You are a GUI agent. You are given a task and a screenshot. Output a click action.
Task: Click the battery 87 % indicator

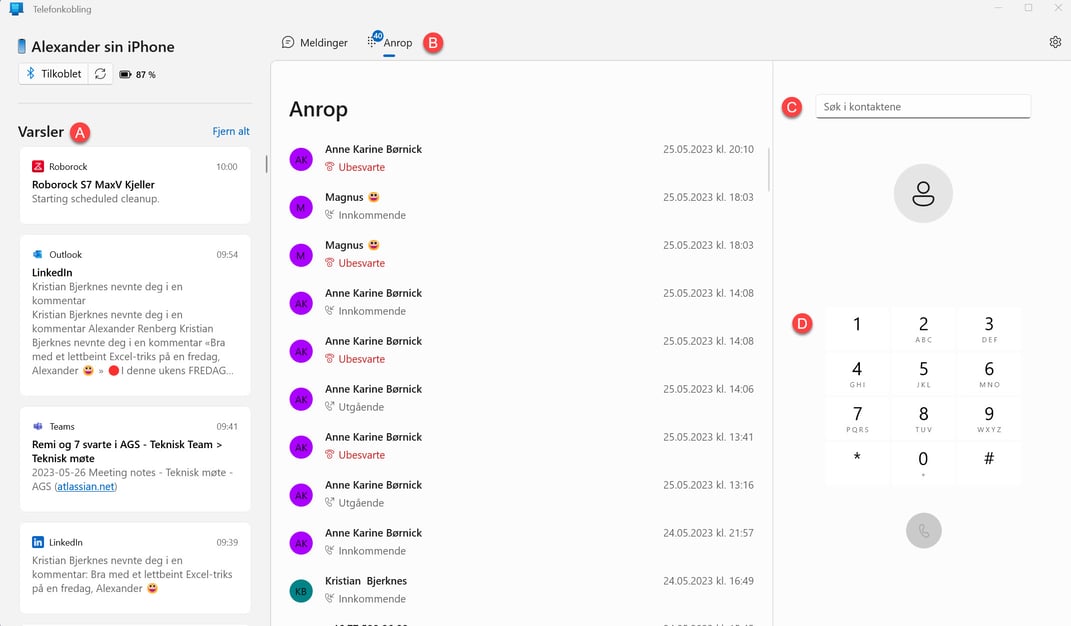137,74
